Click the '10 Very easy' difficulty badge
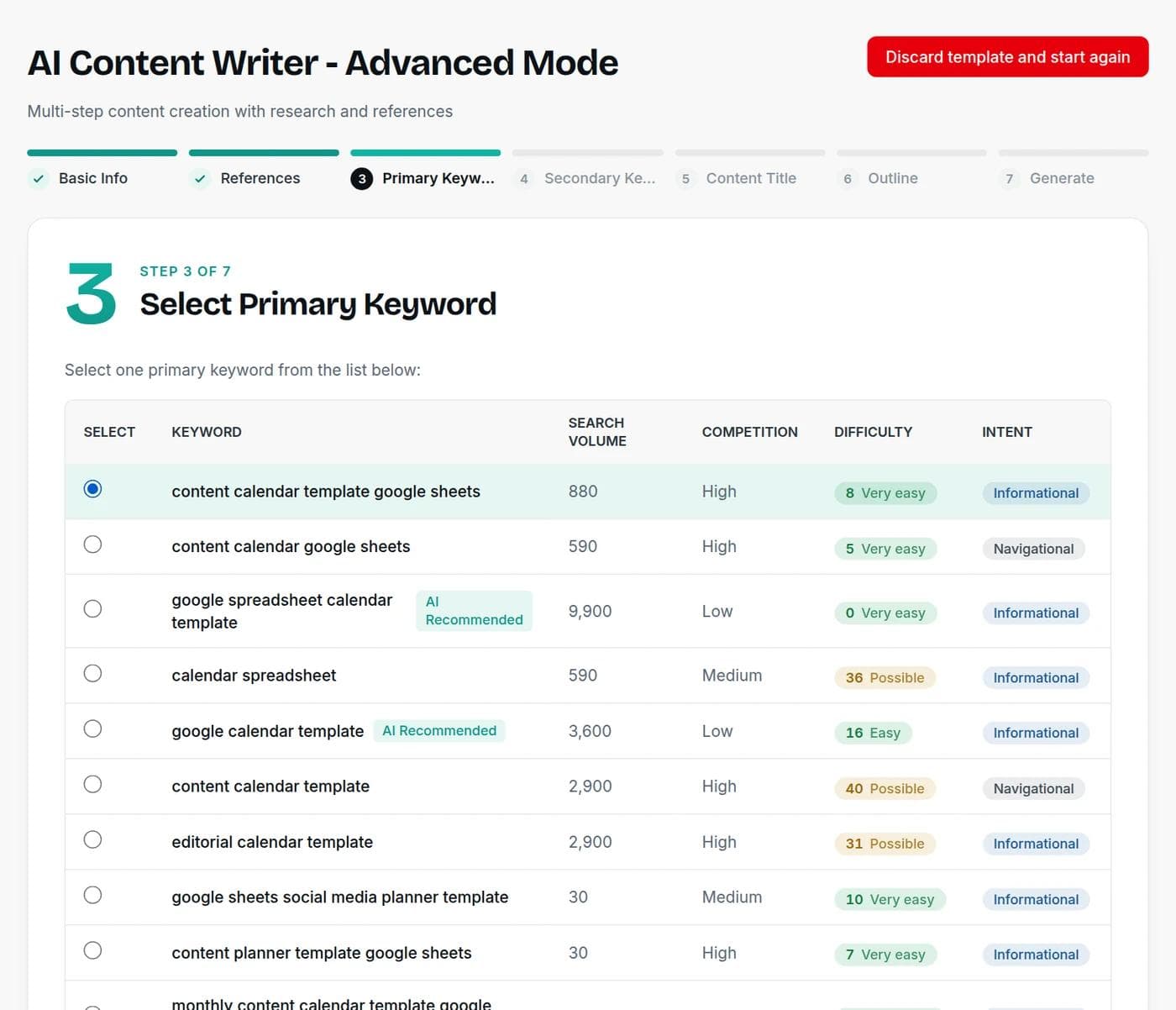This screenshot has height=1010, width=1176. coord(890,900)
